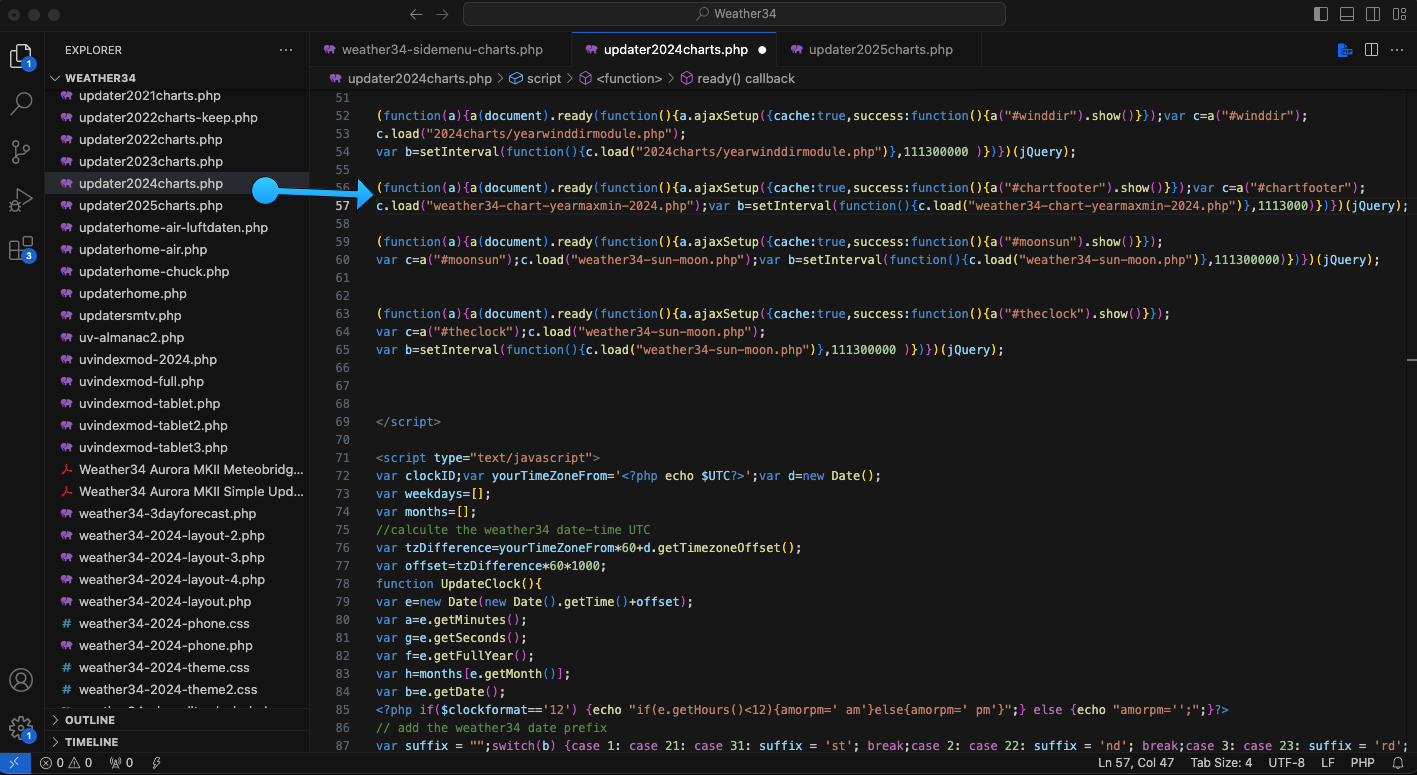
Task: Open the notifications bell
Action: (1397, 763)
